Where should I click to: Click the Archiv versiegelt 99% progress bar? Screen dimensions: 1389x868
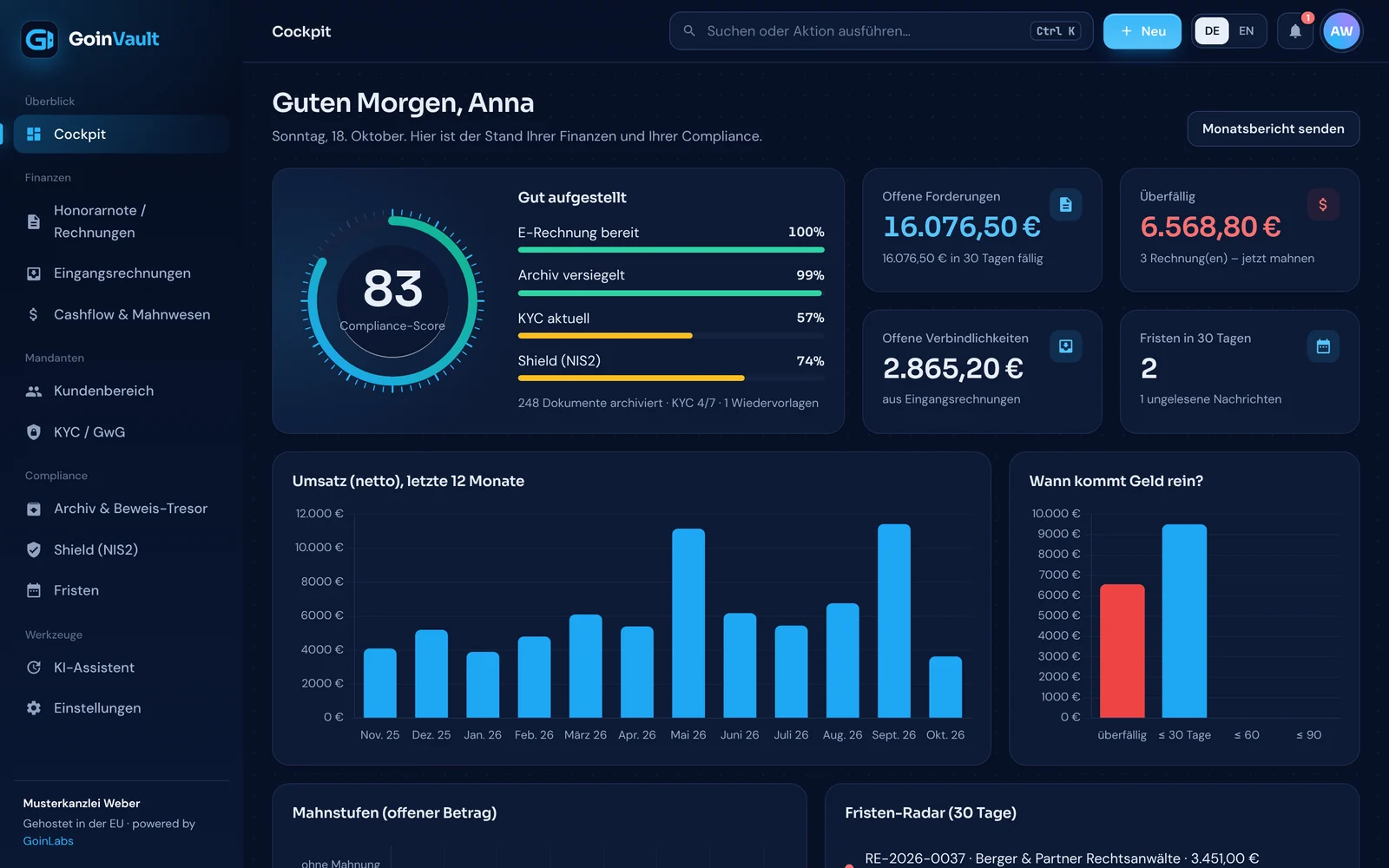point(671,293)
